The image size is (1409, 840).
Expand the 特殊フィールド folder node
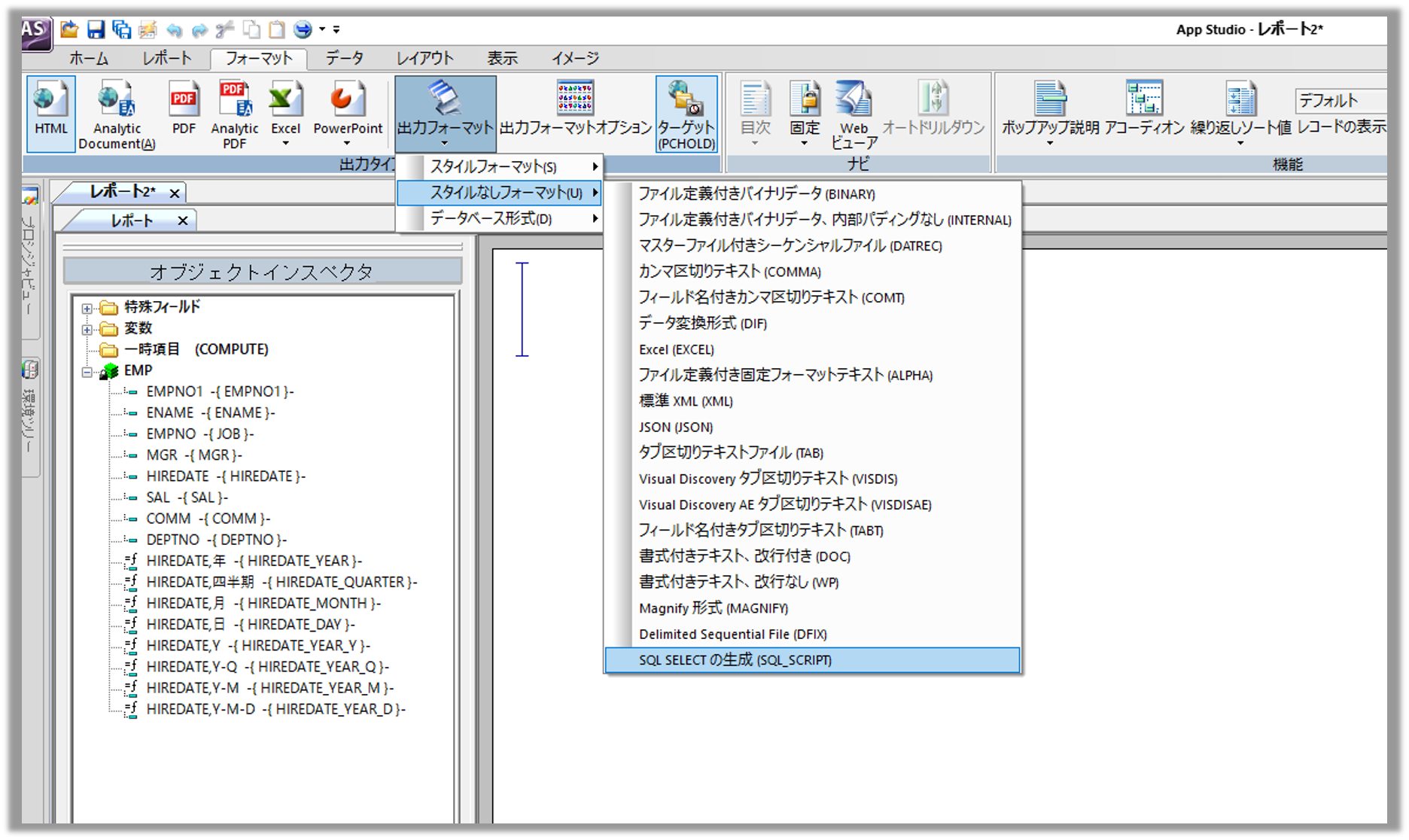click(x=87, y=308)
